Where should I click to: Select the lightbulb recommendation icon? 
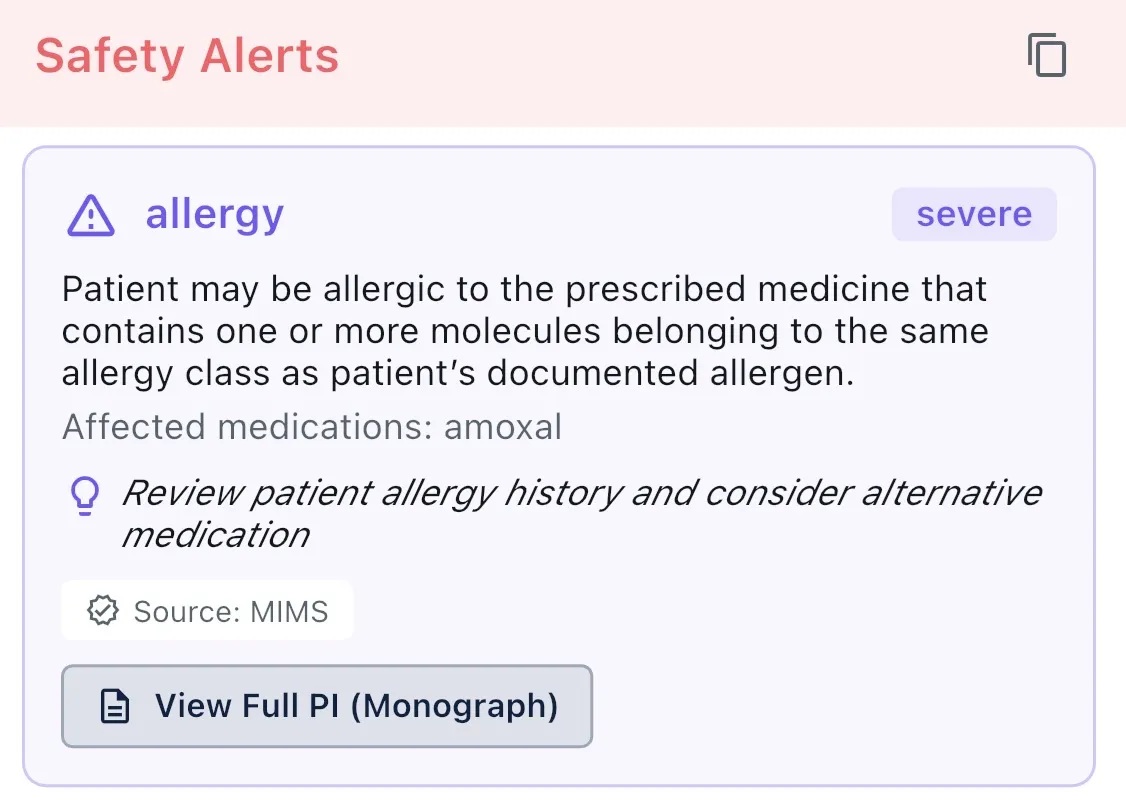(85, 495)
